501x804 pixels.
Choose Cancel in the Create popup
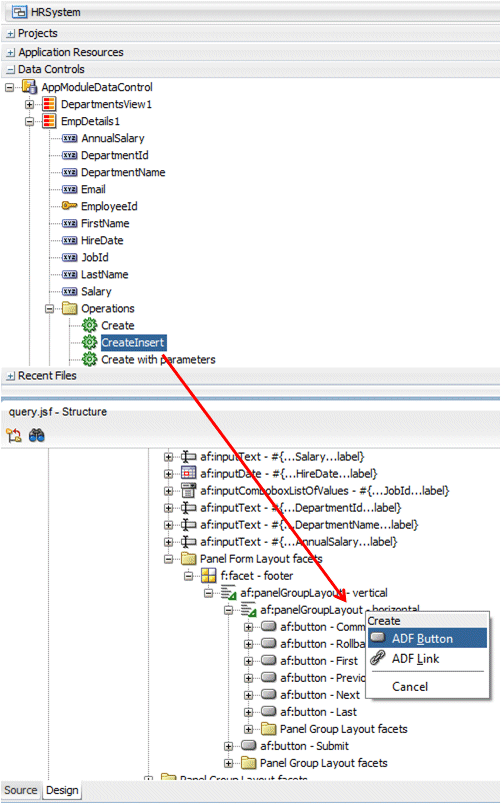(x=410, y=686)
